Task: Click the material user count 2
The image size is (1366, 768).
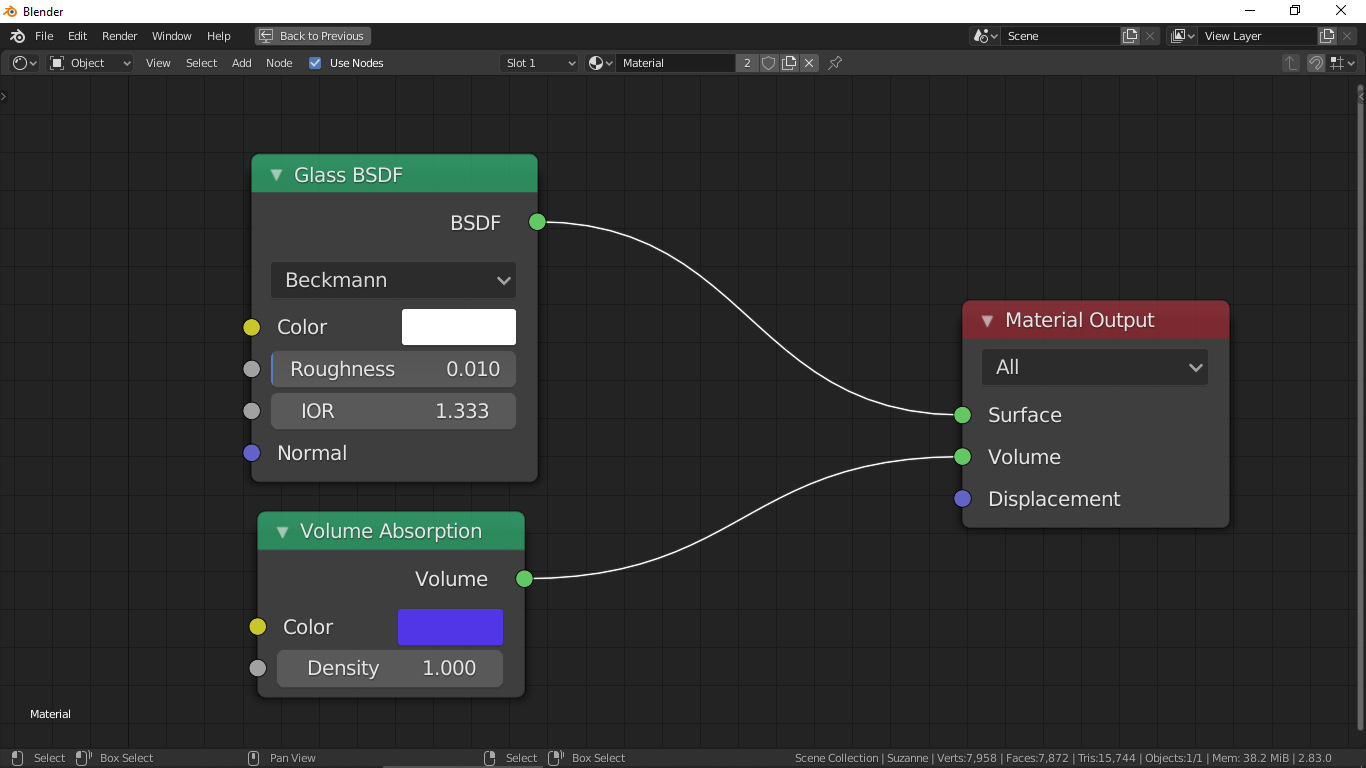Action: (747, 63)
